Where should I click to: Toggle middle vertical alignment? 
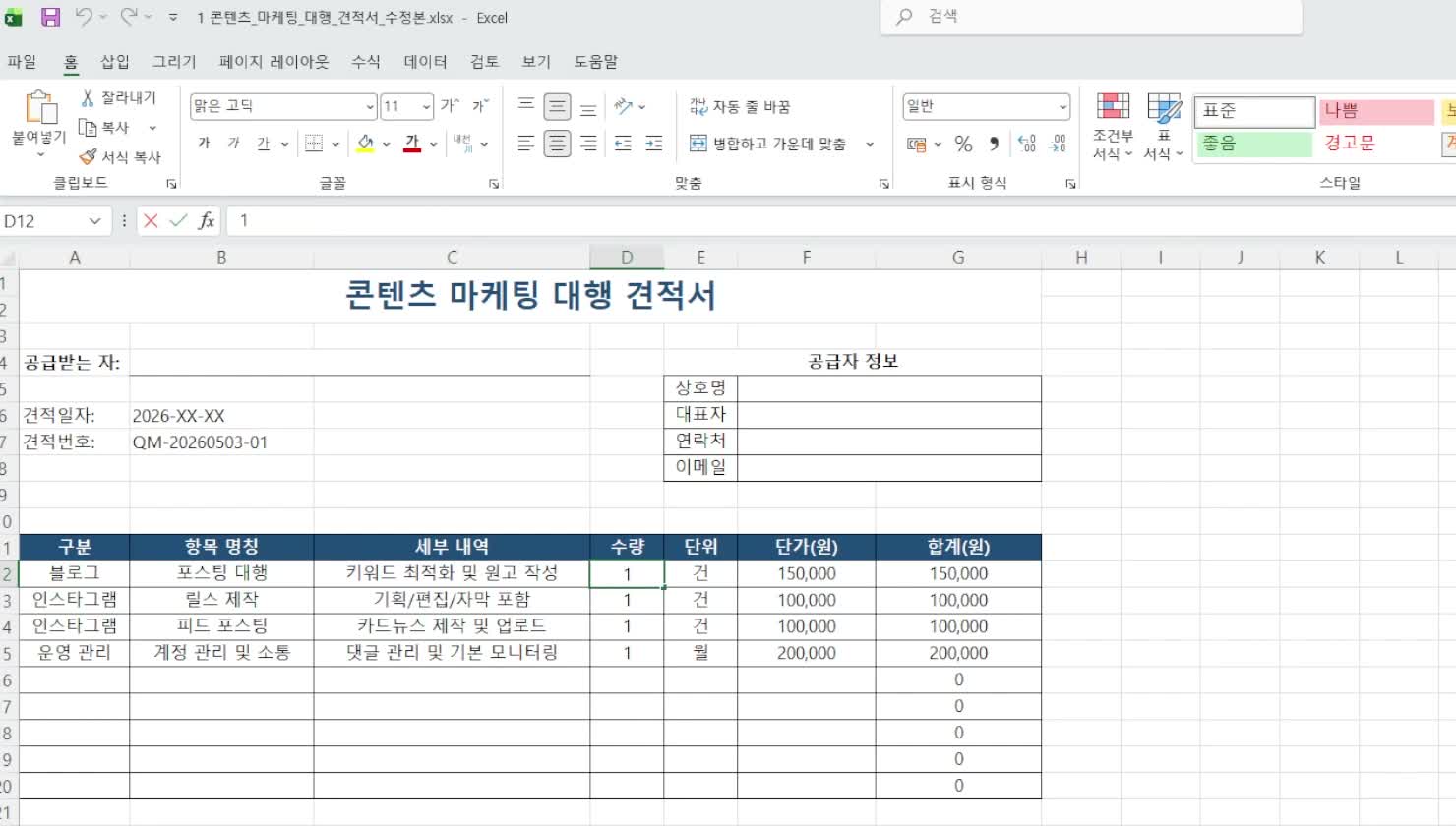coord(557,106)
